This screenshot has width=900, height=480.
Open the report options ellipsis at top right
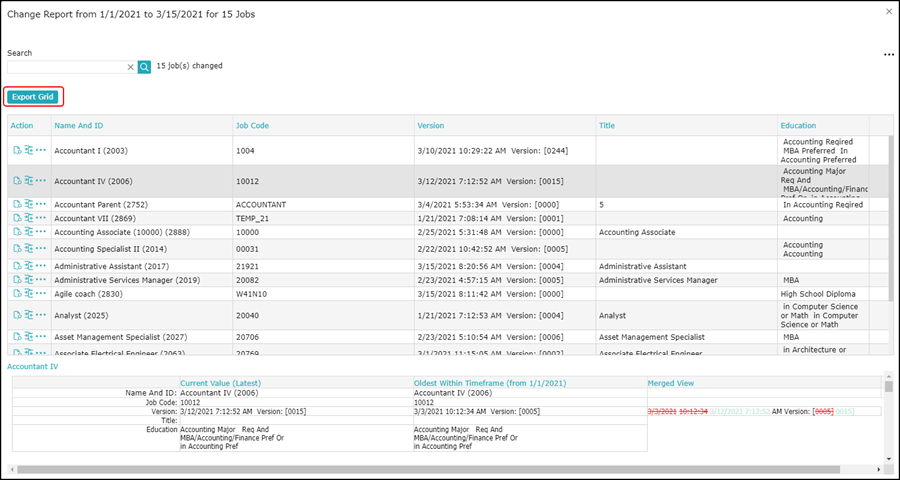click(x=889, y=55)
